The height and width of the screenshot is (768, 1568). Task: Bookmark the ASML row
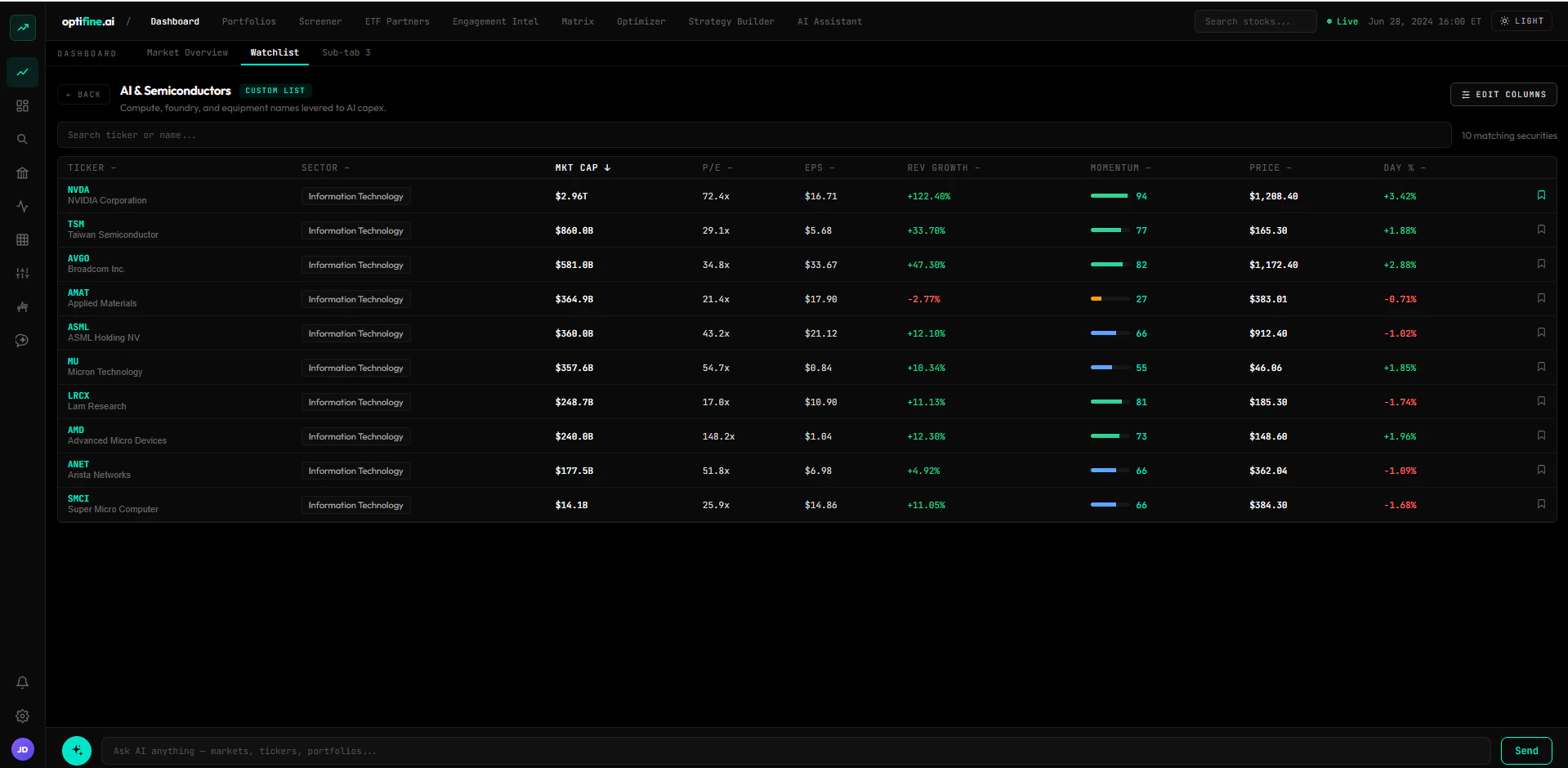1541,333
